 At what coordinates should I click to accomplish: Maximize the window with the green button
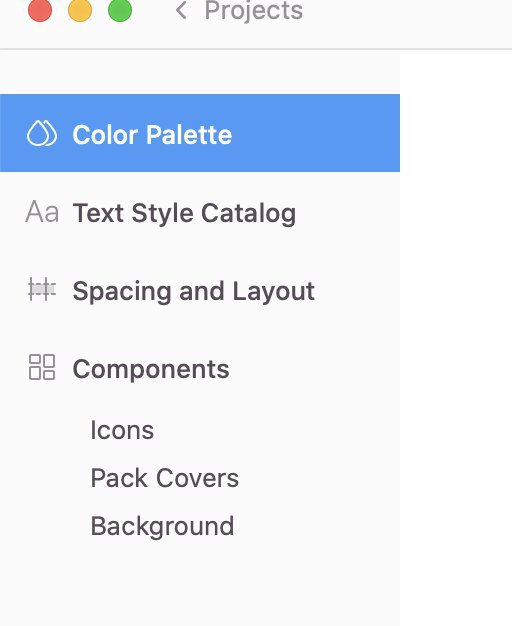coord(120,10)
